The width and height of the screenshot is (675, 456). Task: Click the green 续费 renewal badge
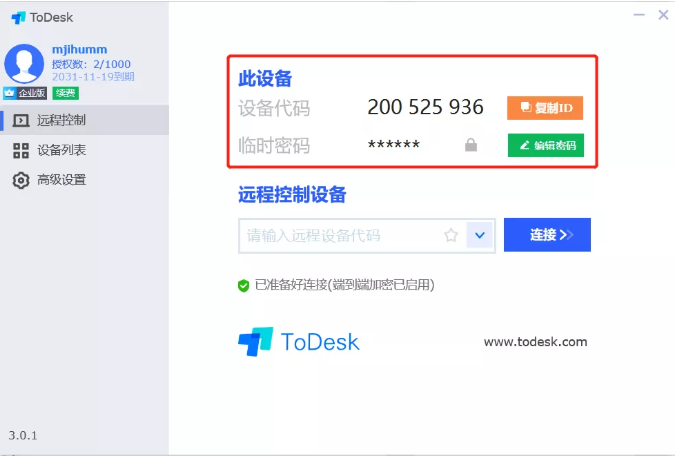coord(65,93)
